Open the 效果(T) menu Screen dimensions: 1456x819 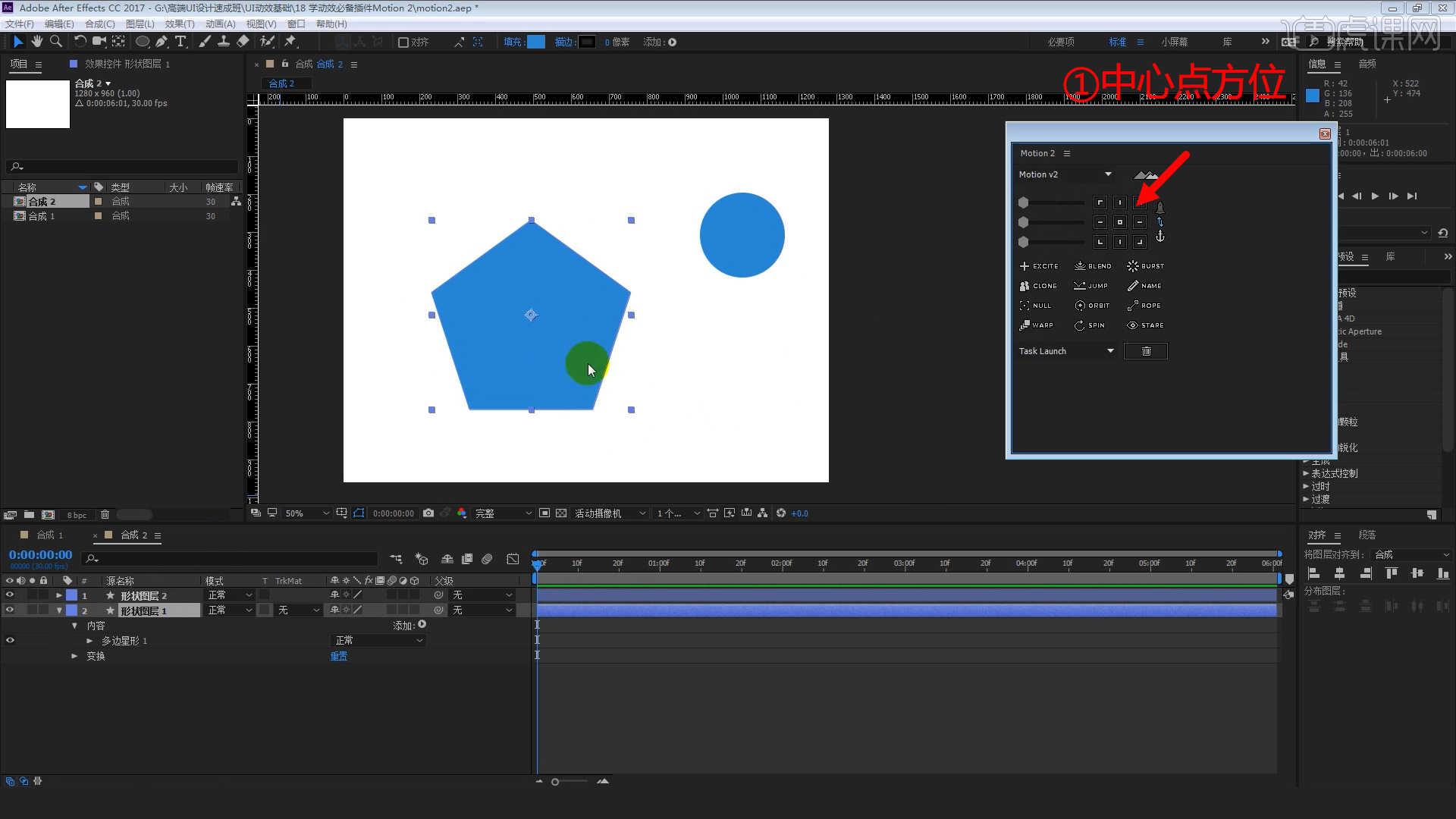[180, 24]
